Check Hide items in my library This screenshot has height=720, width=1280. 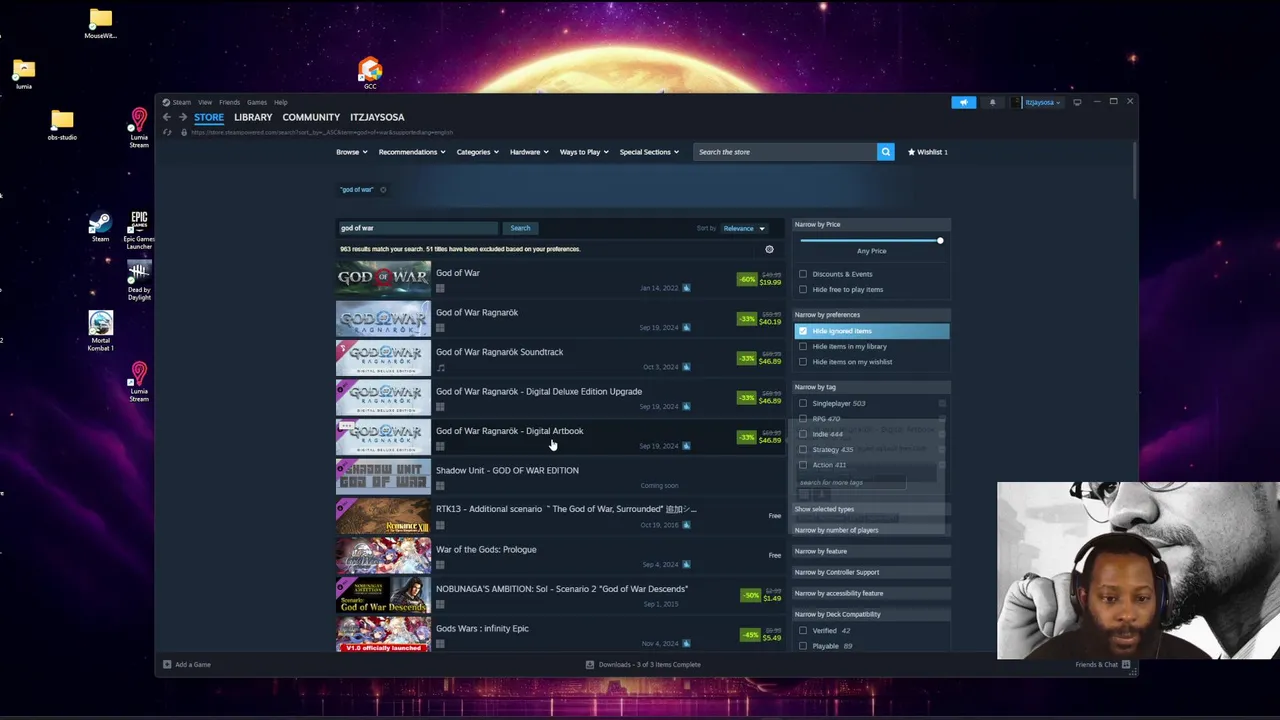(x=803, y=346)
